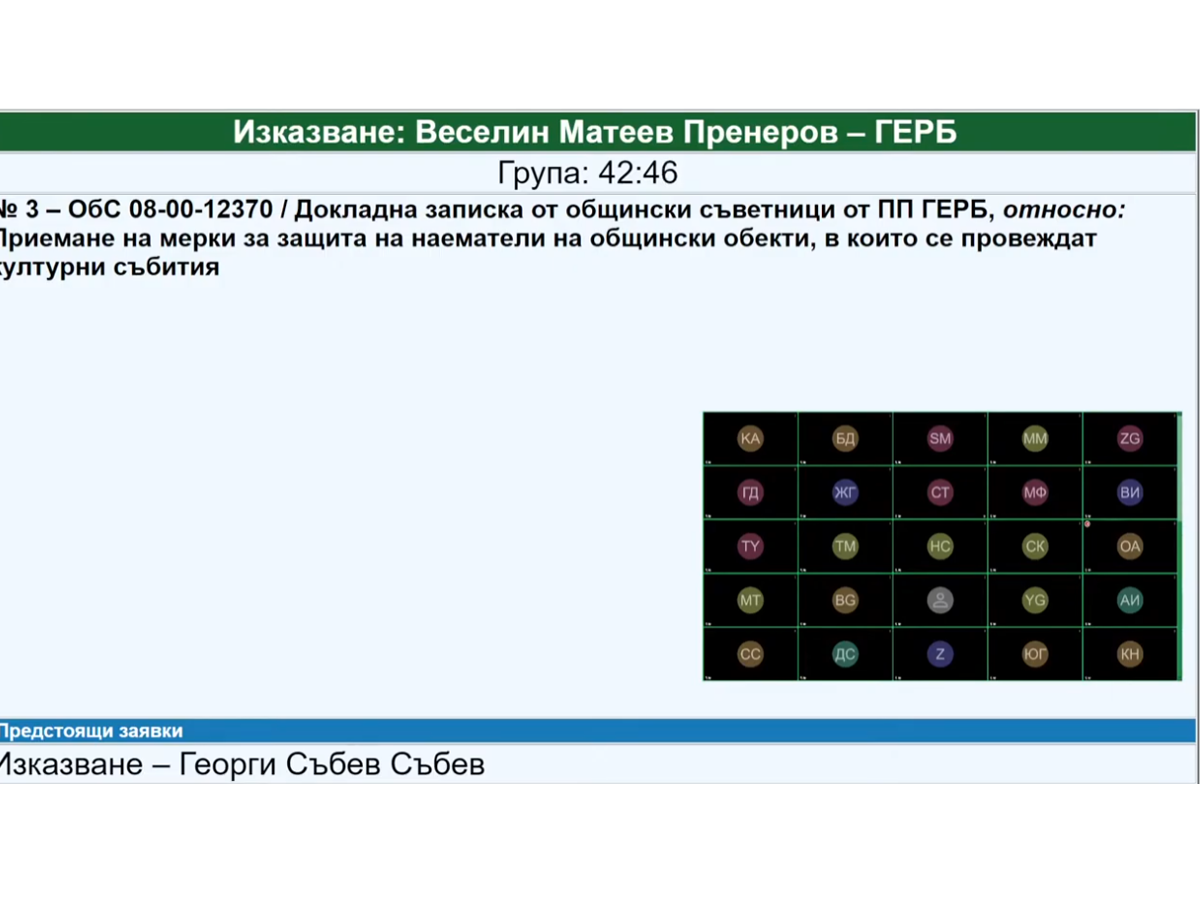Screen dimensions: 1200x900
Task: Select the СК participant avatar
Action: point(1035,546)
